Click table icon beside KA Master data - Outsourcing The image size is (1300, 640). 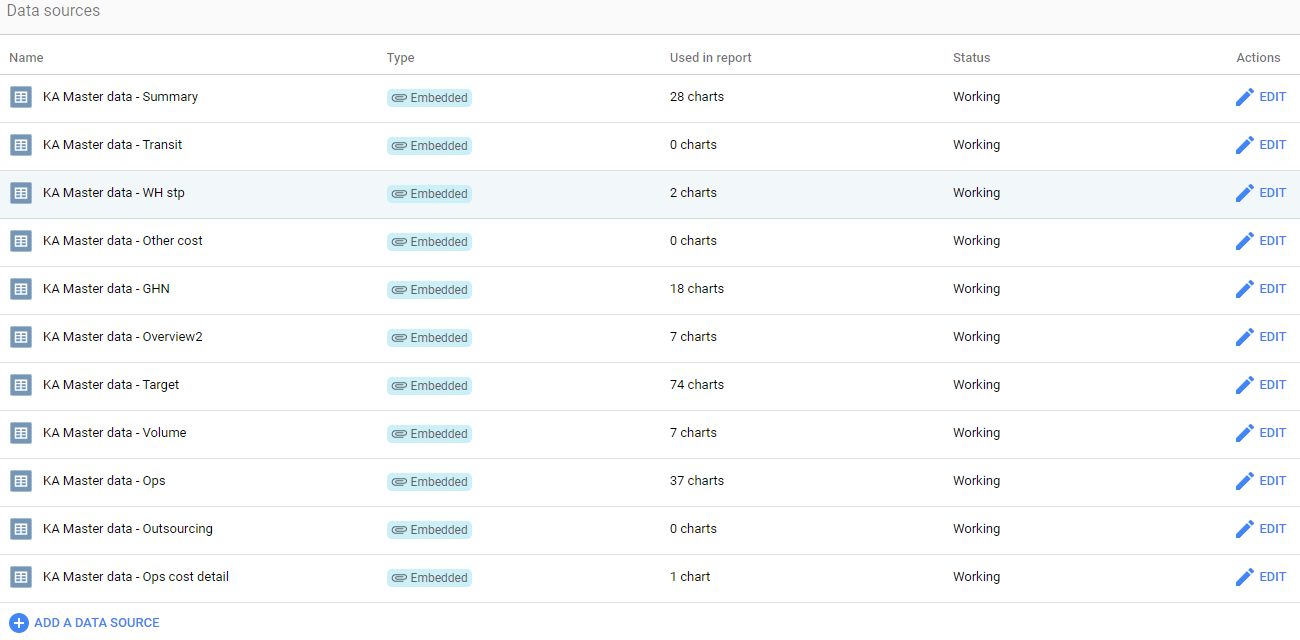point(21,529)
